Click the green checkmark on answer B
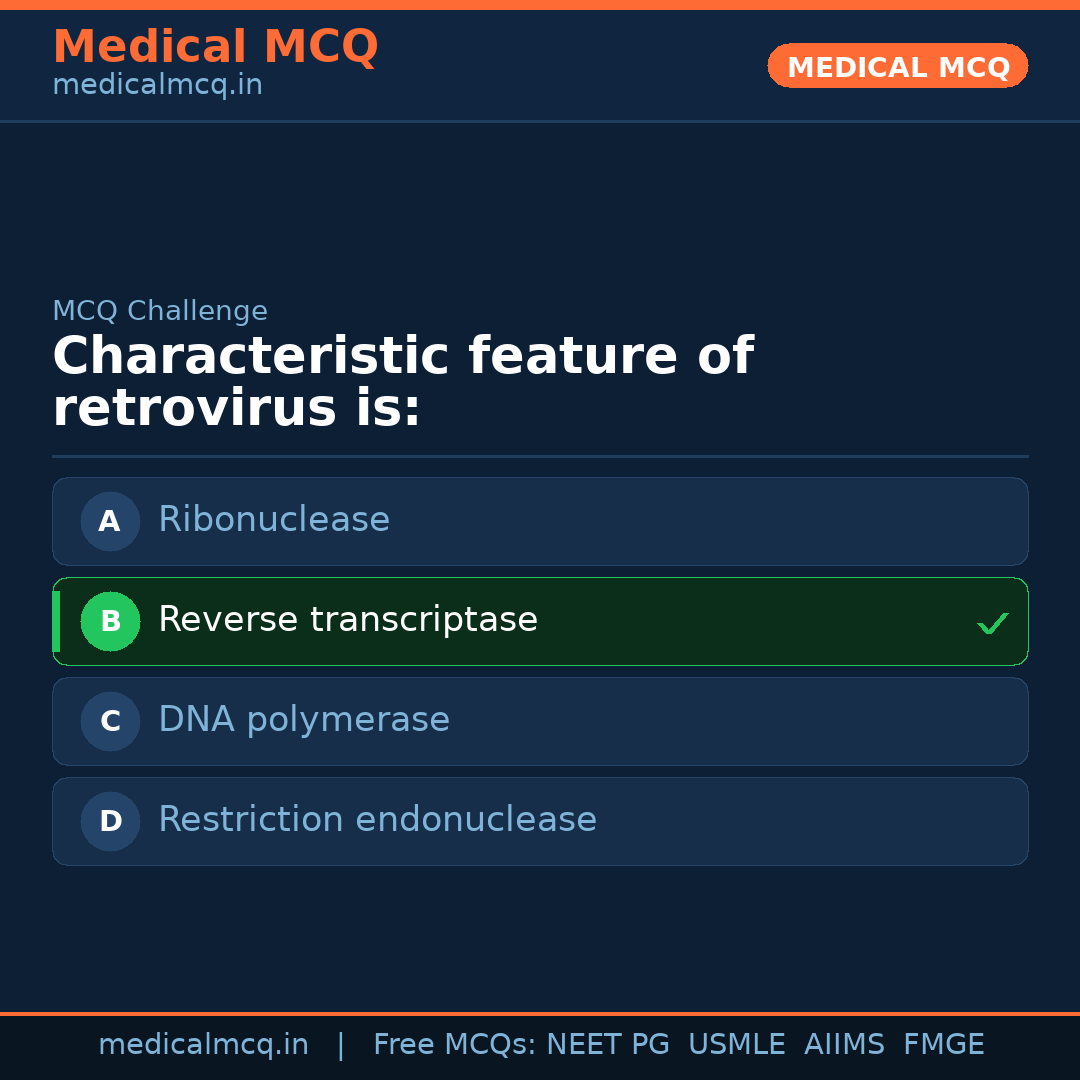Image resolution: width=1080 pixels, height=1080 pixels. 993,623
